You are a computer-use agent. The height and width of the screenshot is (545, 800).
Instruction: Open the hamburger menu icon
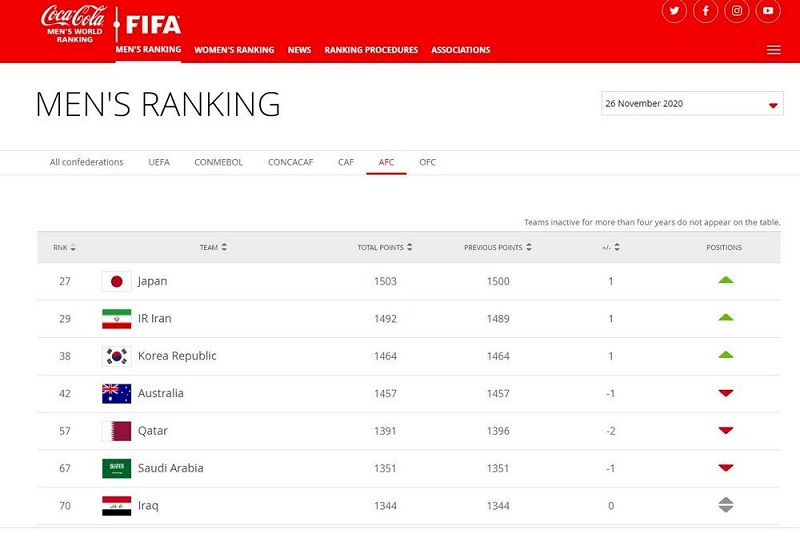(x=773, y=50)
